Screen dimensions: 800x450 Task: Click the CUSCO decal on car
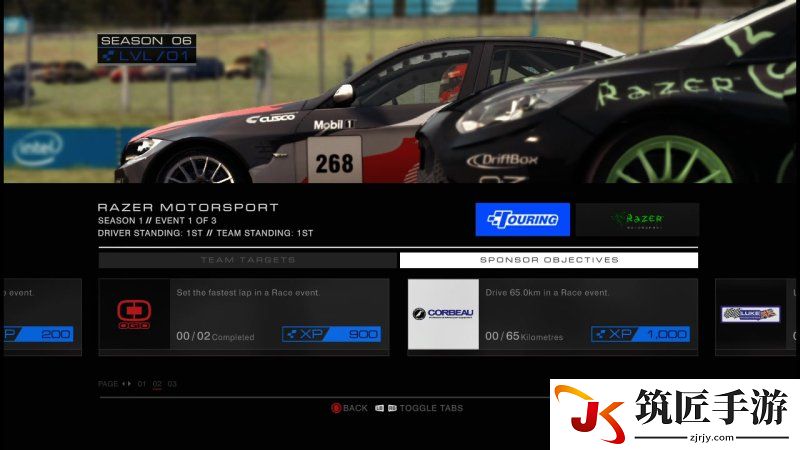click(x=270, y=118)
